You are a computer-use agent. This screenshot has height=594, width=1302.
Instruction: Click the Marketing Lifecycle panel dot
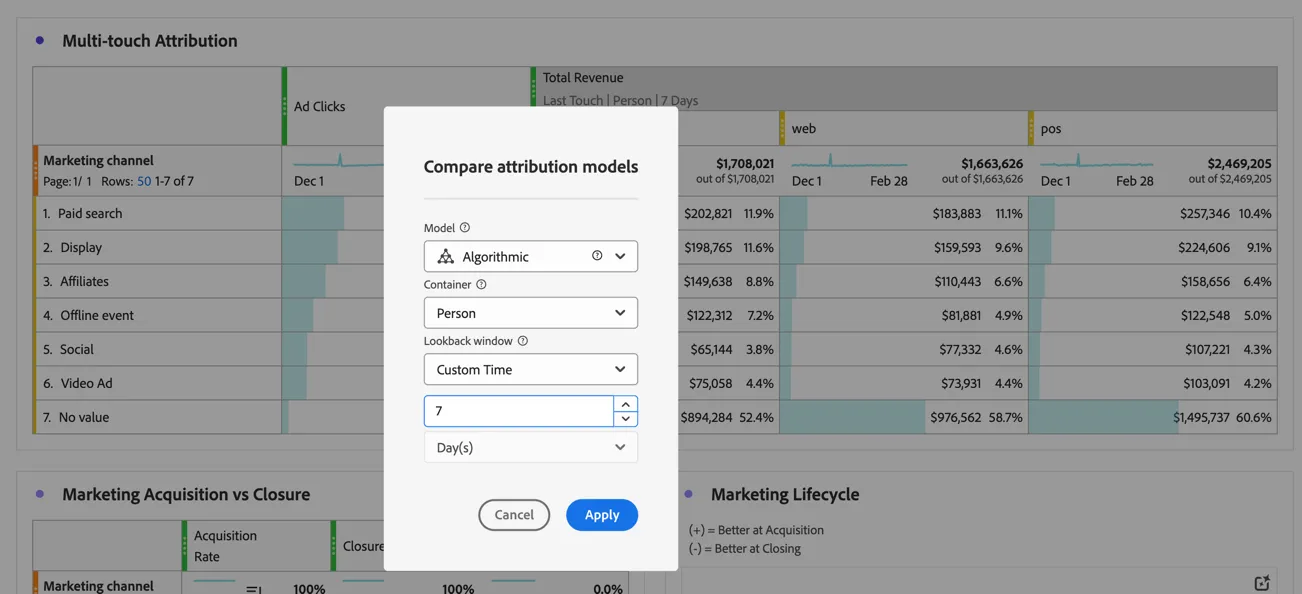[x=689, y=494]
